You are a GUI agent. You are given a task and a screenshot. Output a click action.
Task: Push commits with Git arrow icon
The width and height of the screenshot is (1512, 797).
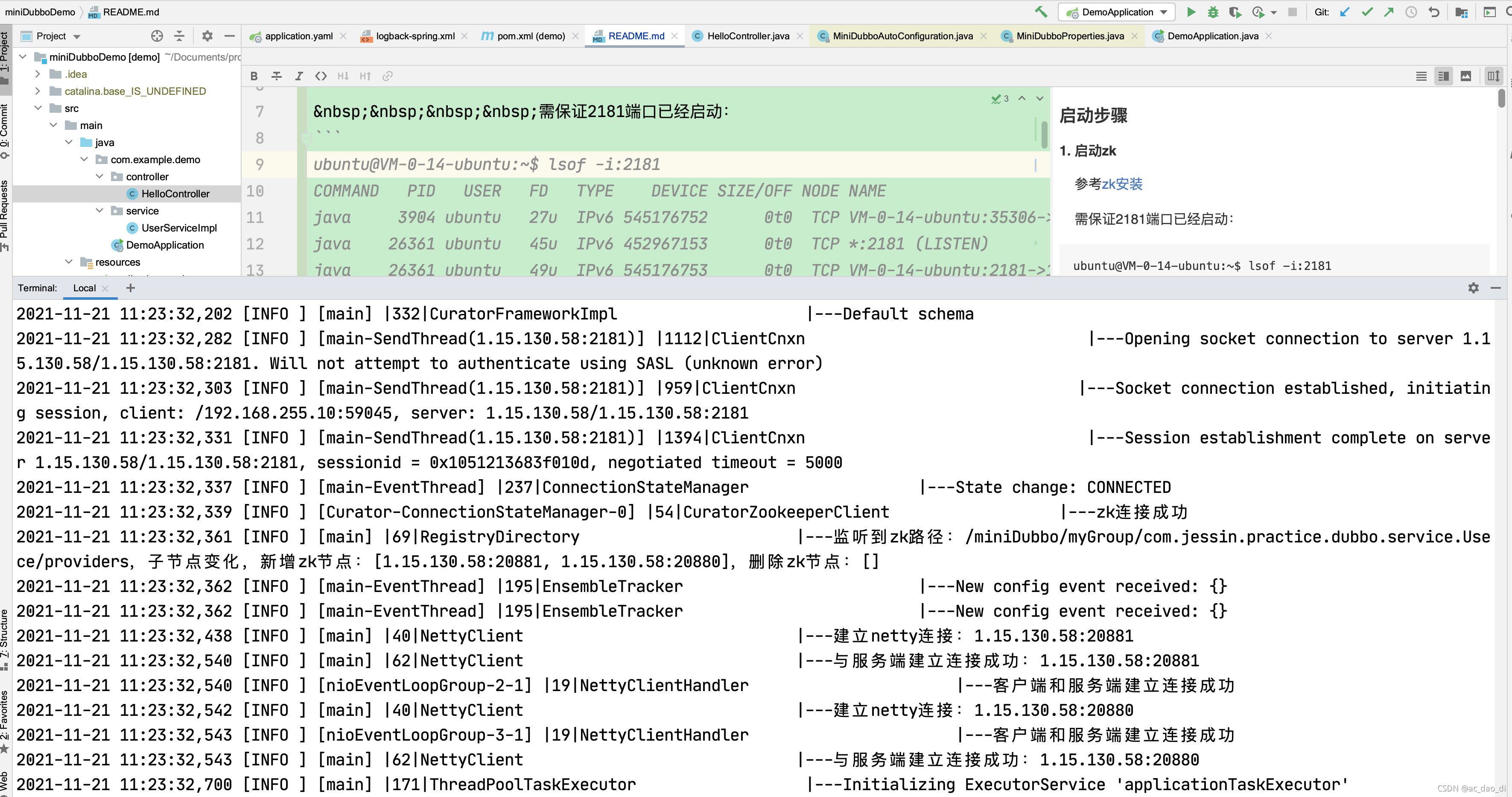[1389, 12]
